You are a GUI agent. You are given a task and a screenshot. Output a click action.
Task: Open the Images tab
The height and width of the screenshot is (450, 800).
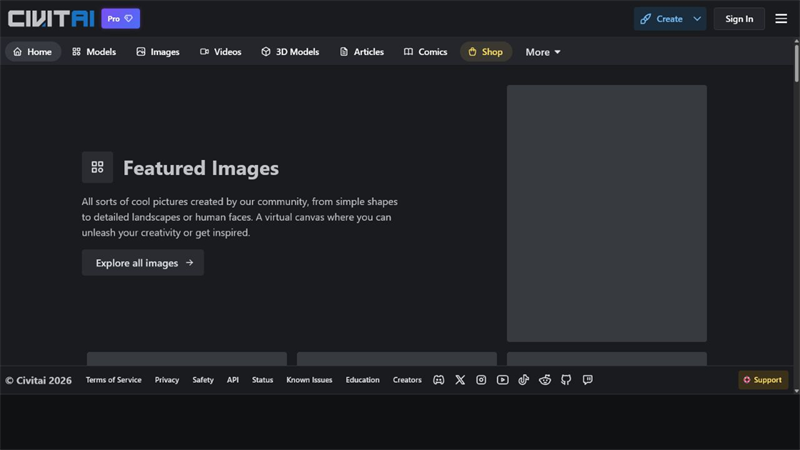click(x=158, y=52)
